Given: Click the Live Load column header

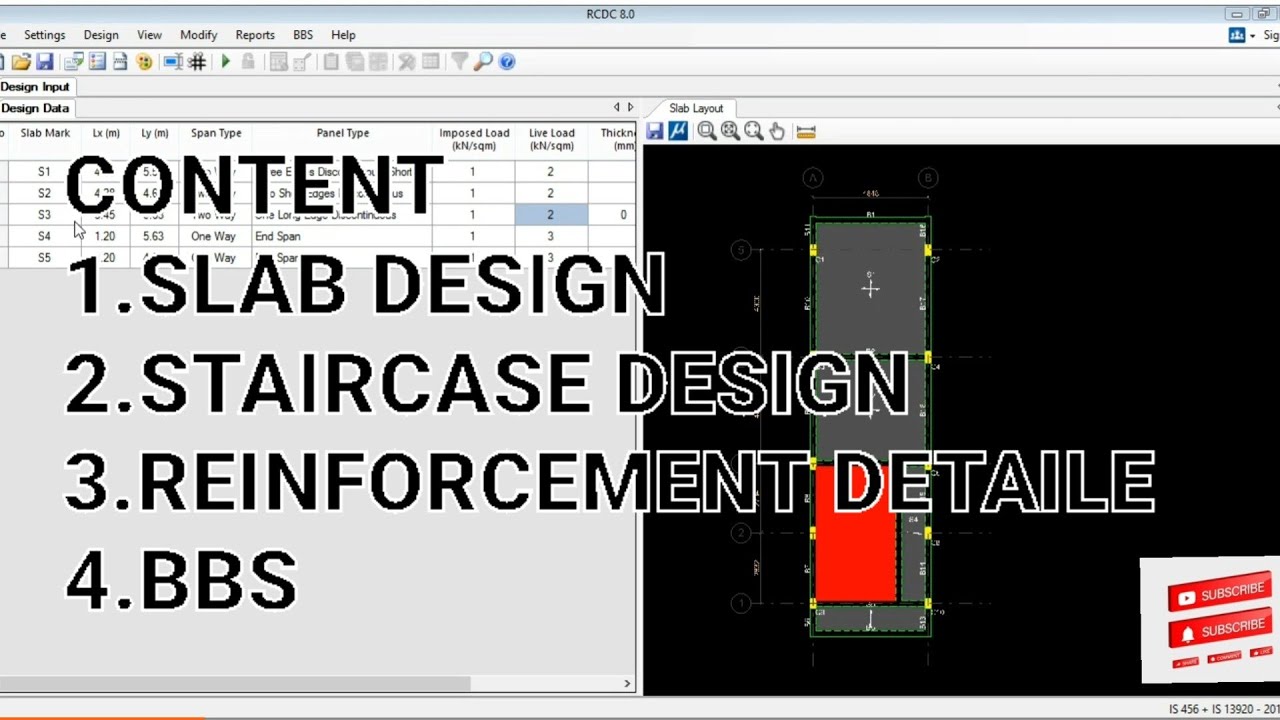Looking at the screenshot, I should point(552,139).
